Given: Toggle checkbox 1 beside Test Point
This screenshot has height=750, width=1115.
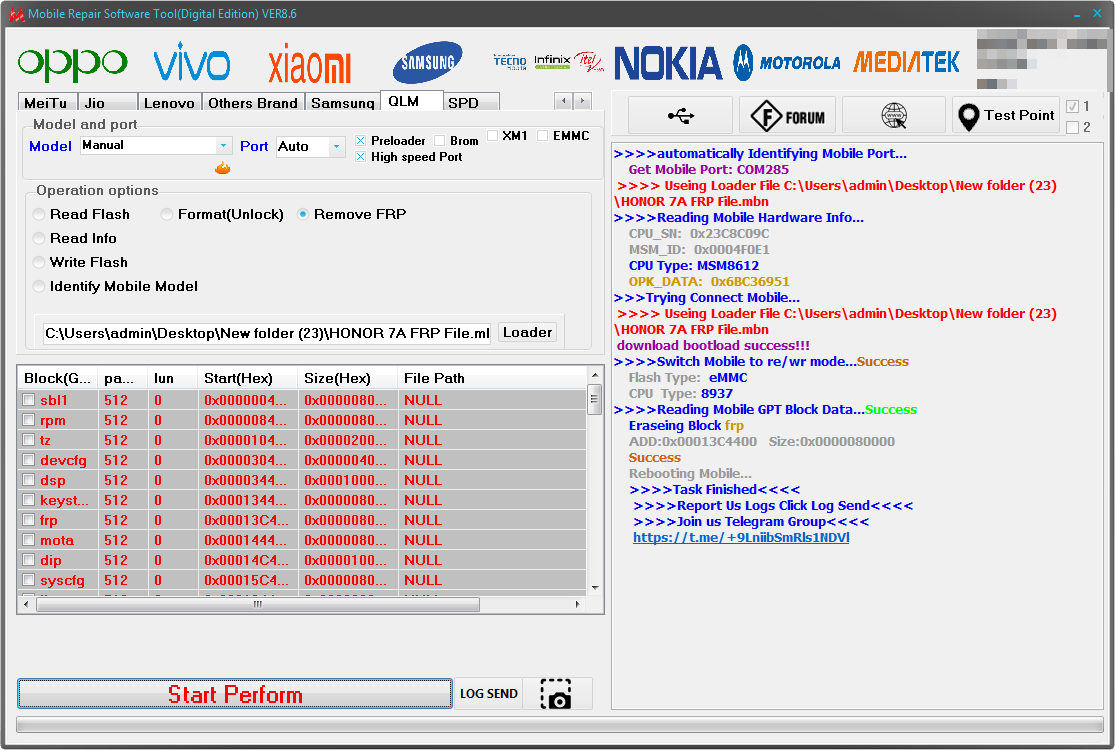Looking at the screenshot, I should [1073, 107].
